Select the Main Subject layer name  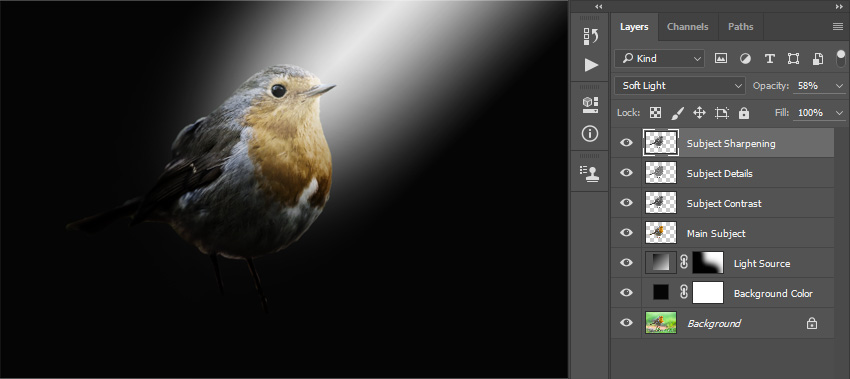(x=716, y=233)
